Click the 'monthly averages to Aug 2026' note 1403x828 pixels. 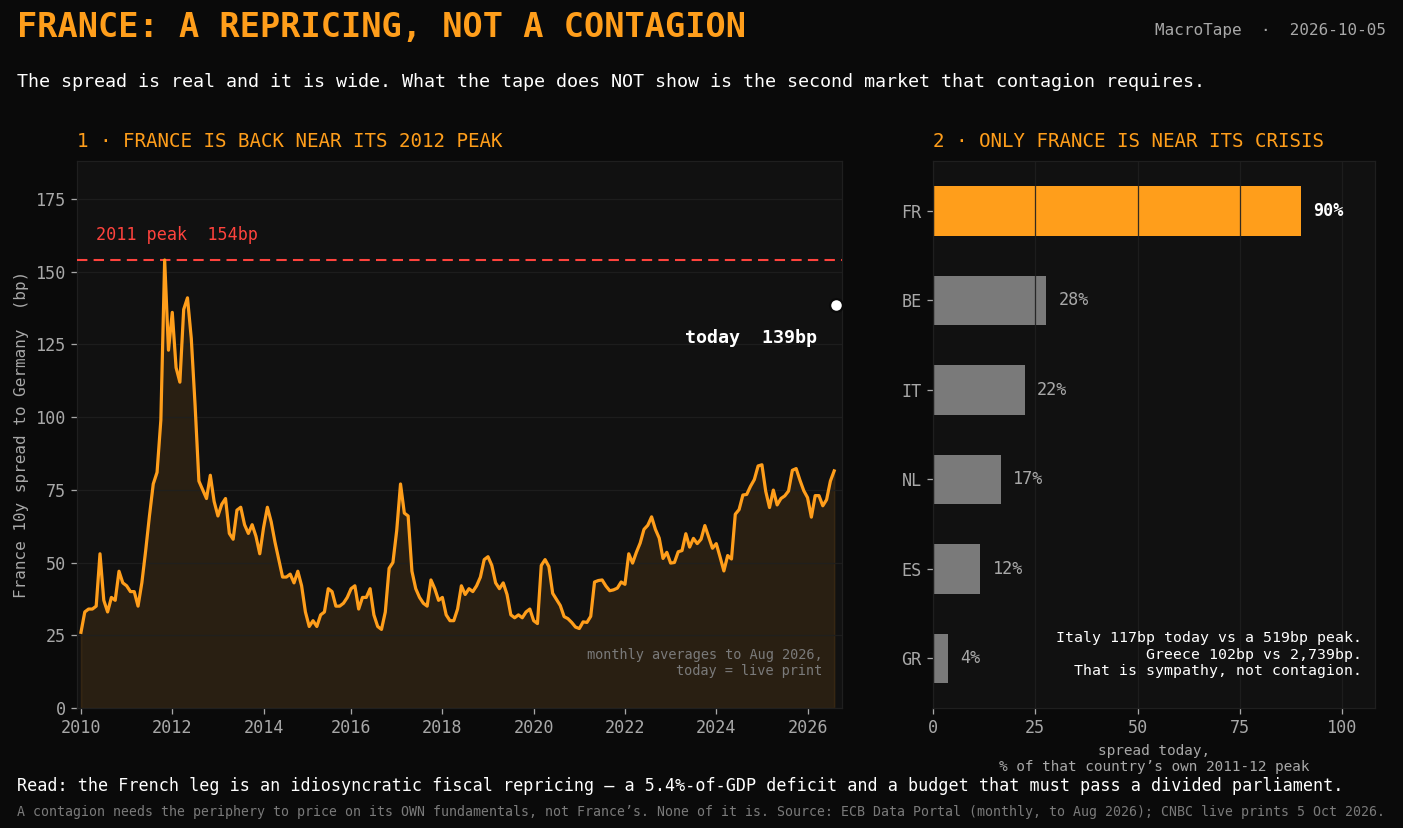point(704,662)
